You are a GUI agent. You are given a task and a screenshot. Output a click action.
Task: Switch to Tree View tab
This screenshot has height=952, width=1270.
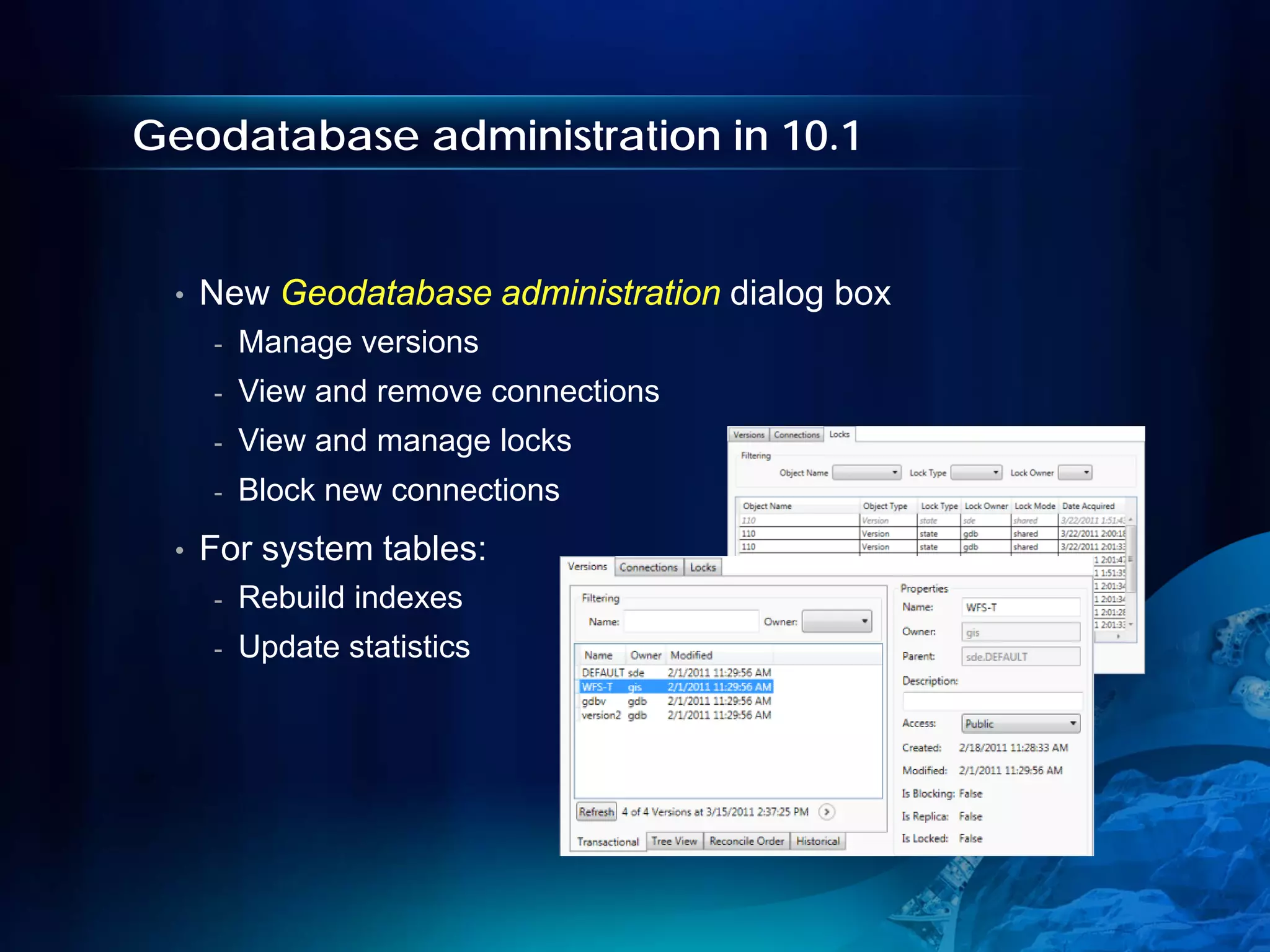[x=674, y=841]
